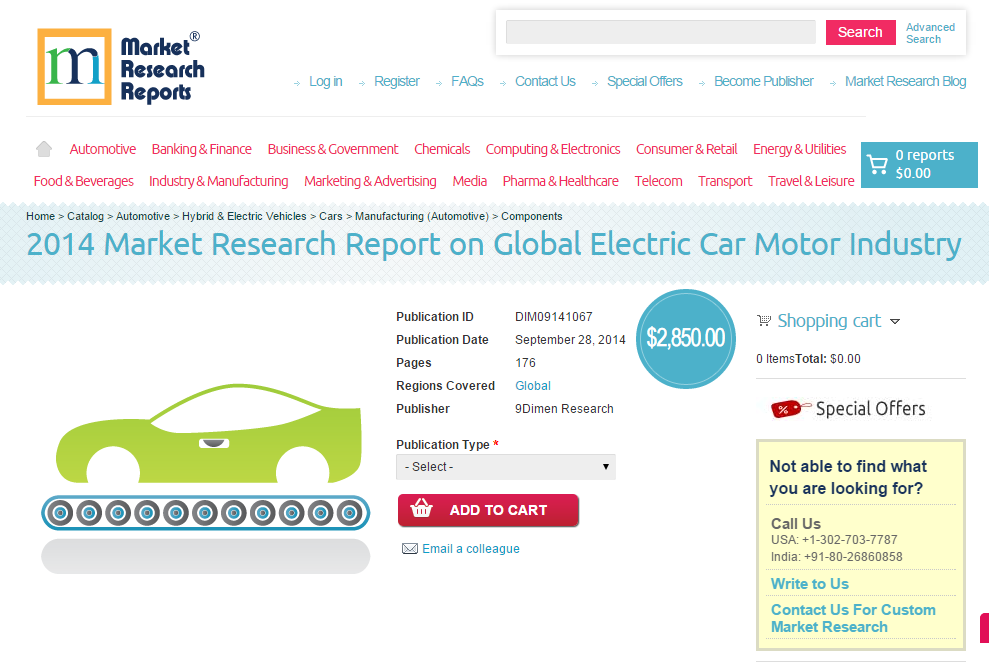Open the Publication Type select dropdown
Screen dimensions: 989x671
click(x=505, y=466)
